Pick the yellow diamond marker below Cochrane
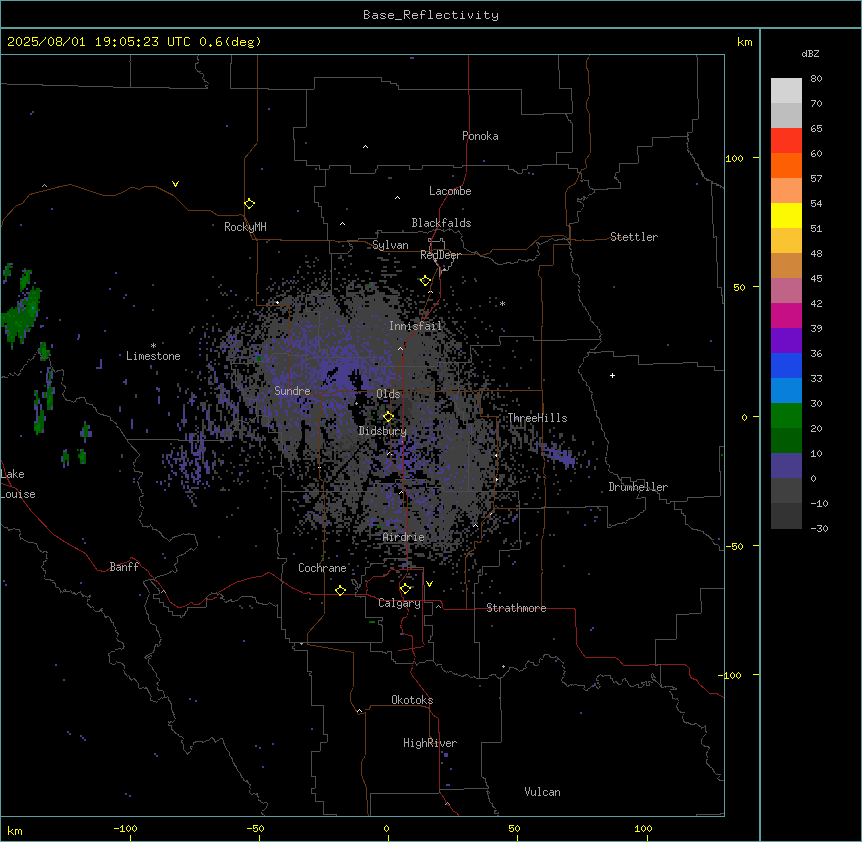Viewport: 862px width, 842px height. 340,590
